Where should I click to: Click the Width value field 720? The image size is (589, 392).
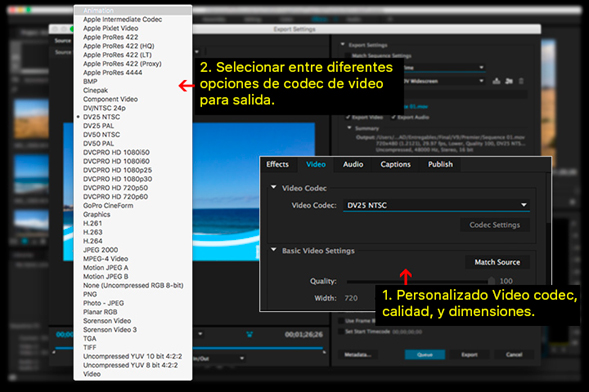[x=351, y=298]
